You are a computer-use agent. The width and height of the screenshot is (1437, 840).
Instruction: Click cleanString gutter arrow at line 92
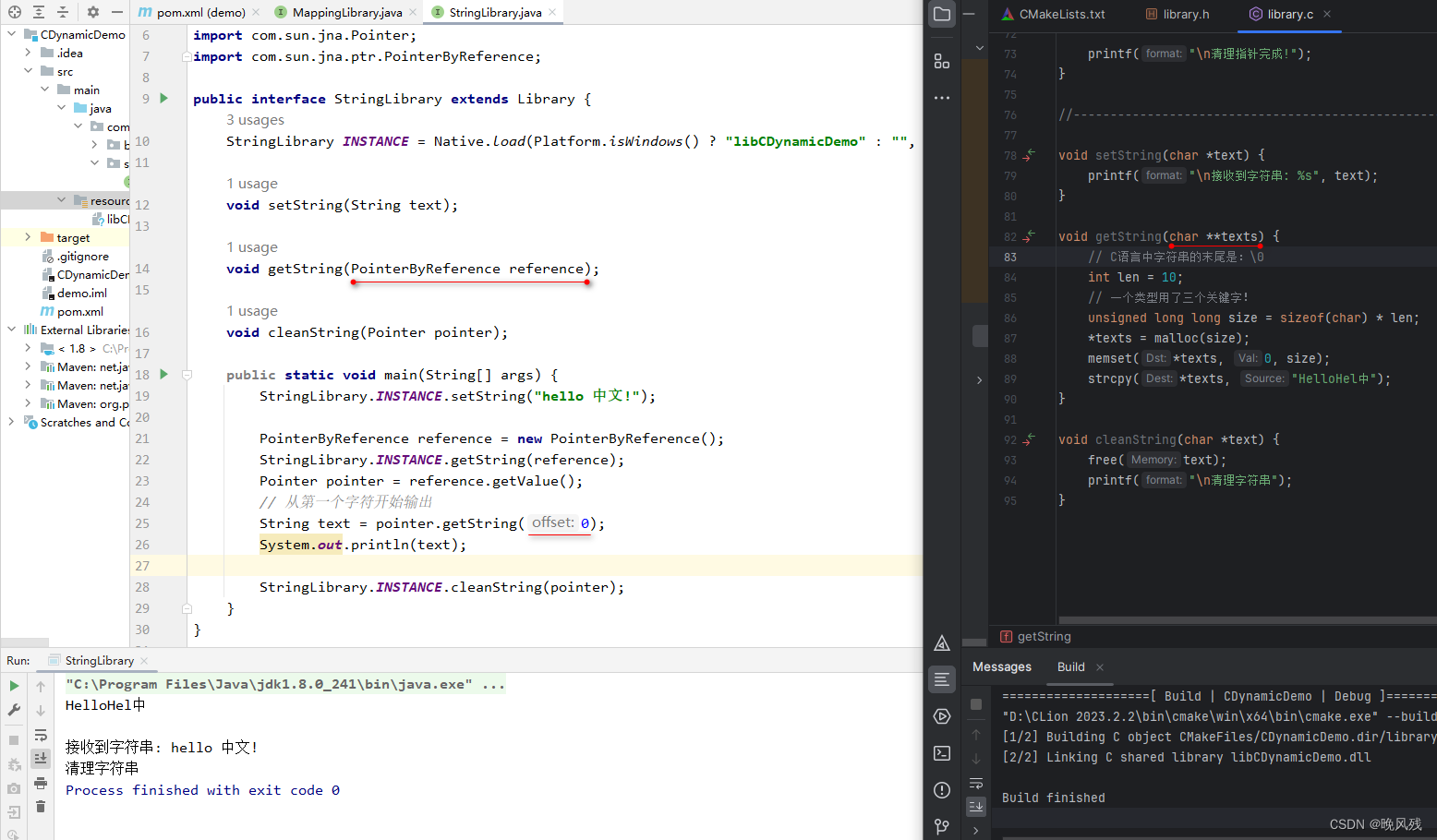pyautogui.click(x=1029, y=439)
